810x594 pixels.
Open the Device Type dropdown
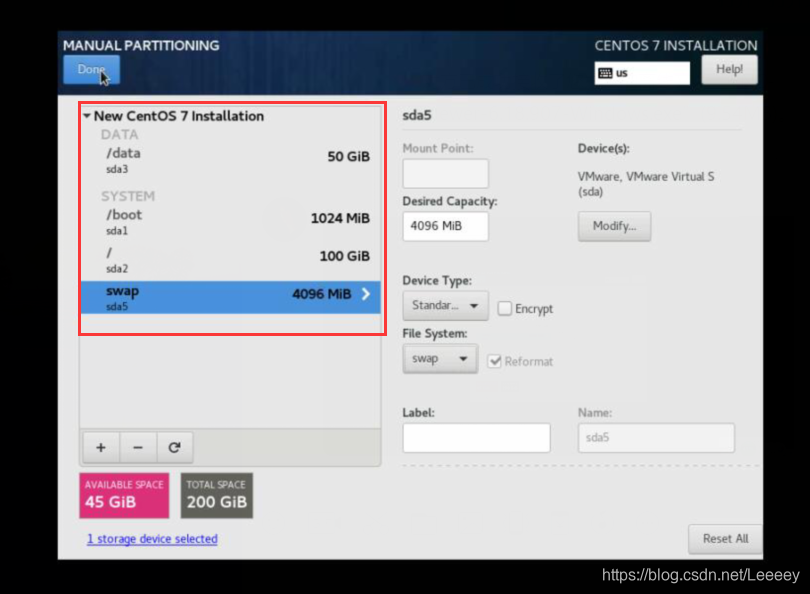coord(445,305)
